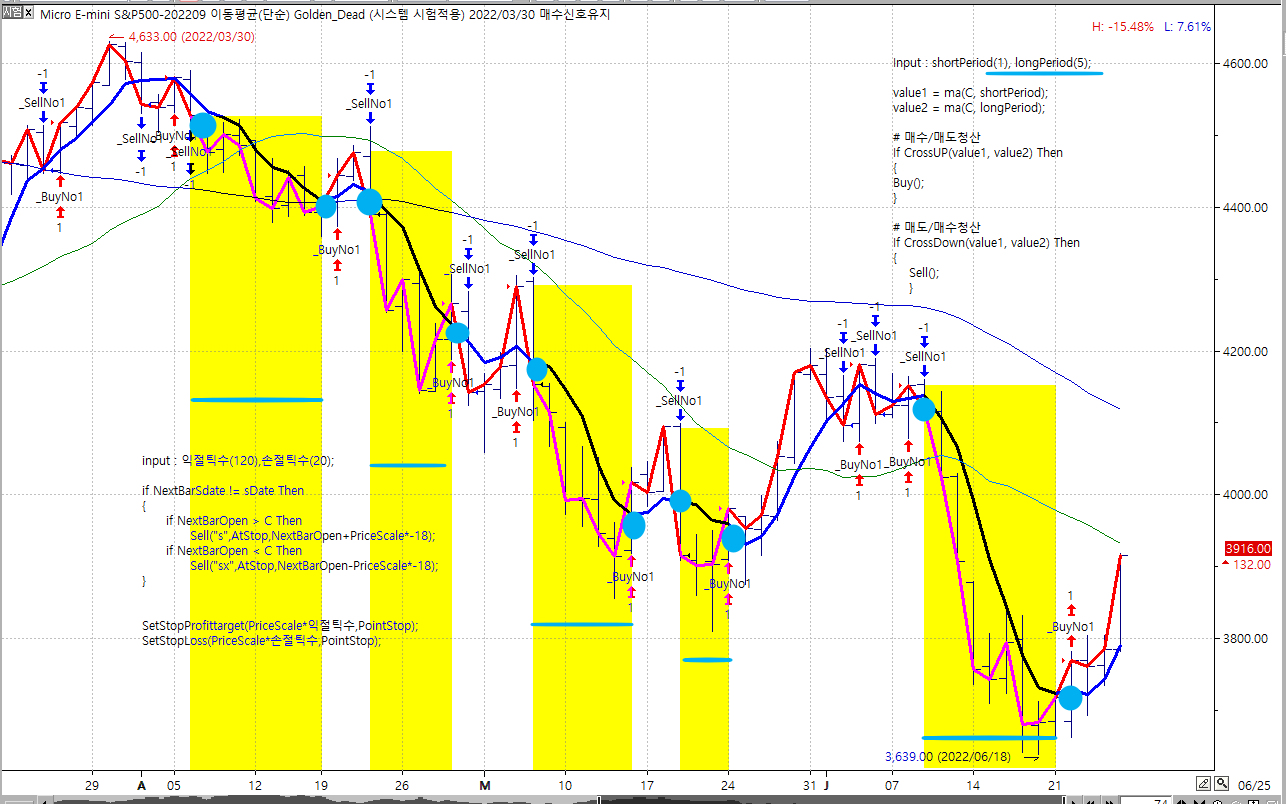Click the bar count field showing 74
This screenshot has height=804, width=1286.
pos(1160,800)
